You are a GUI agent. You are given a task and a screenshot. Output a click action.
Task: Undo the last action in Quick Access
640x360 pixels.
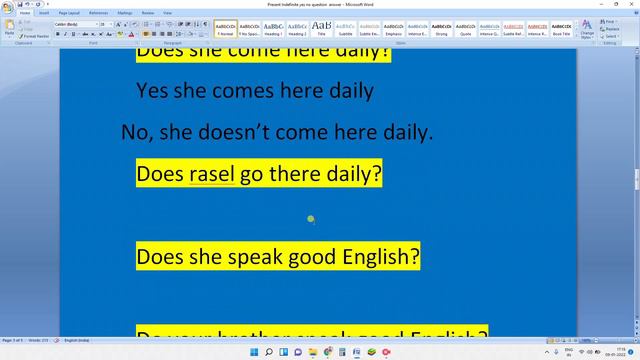point(27,4)
